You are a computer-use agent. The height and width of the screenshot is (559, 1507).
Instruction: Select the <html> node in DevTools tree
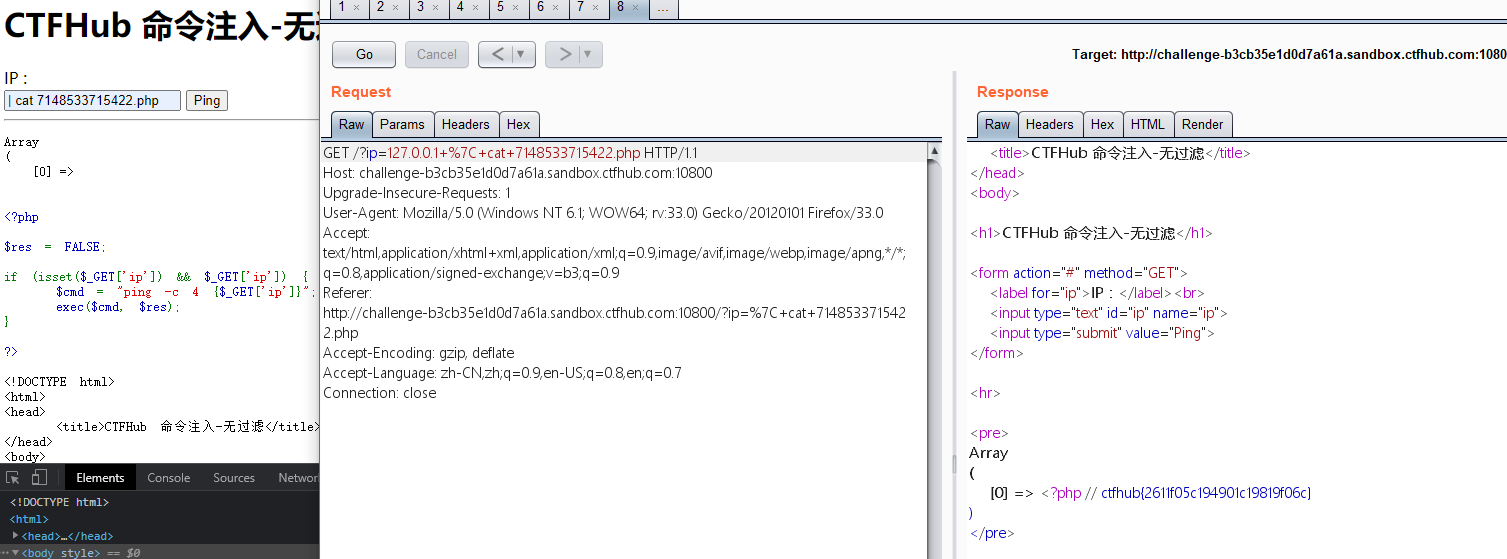coord(29,519)
